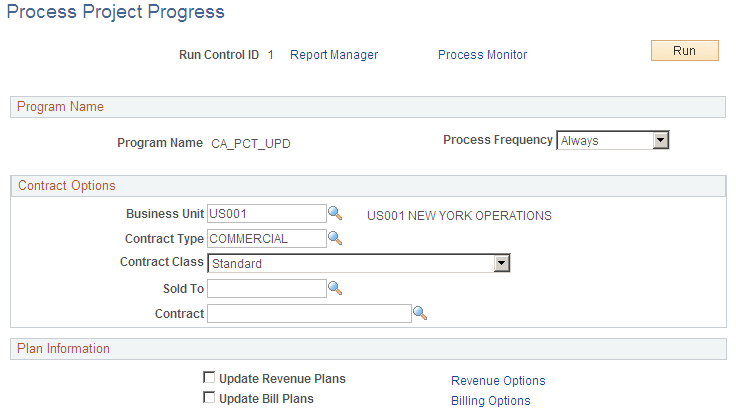736x412 pixels.
Task: Open Contract Type lookup magnifier
Action: click(x=336, y=238)
